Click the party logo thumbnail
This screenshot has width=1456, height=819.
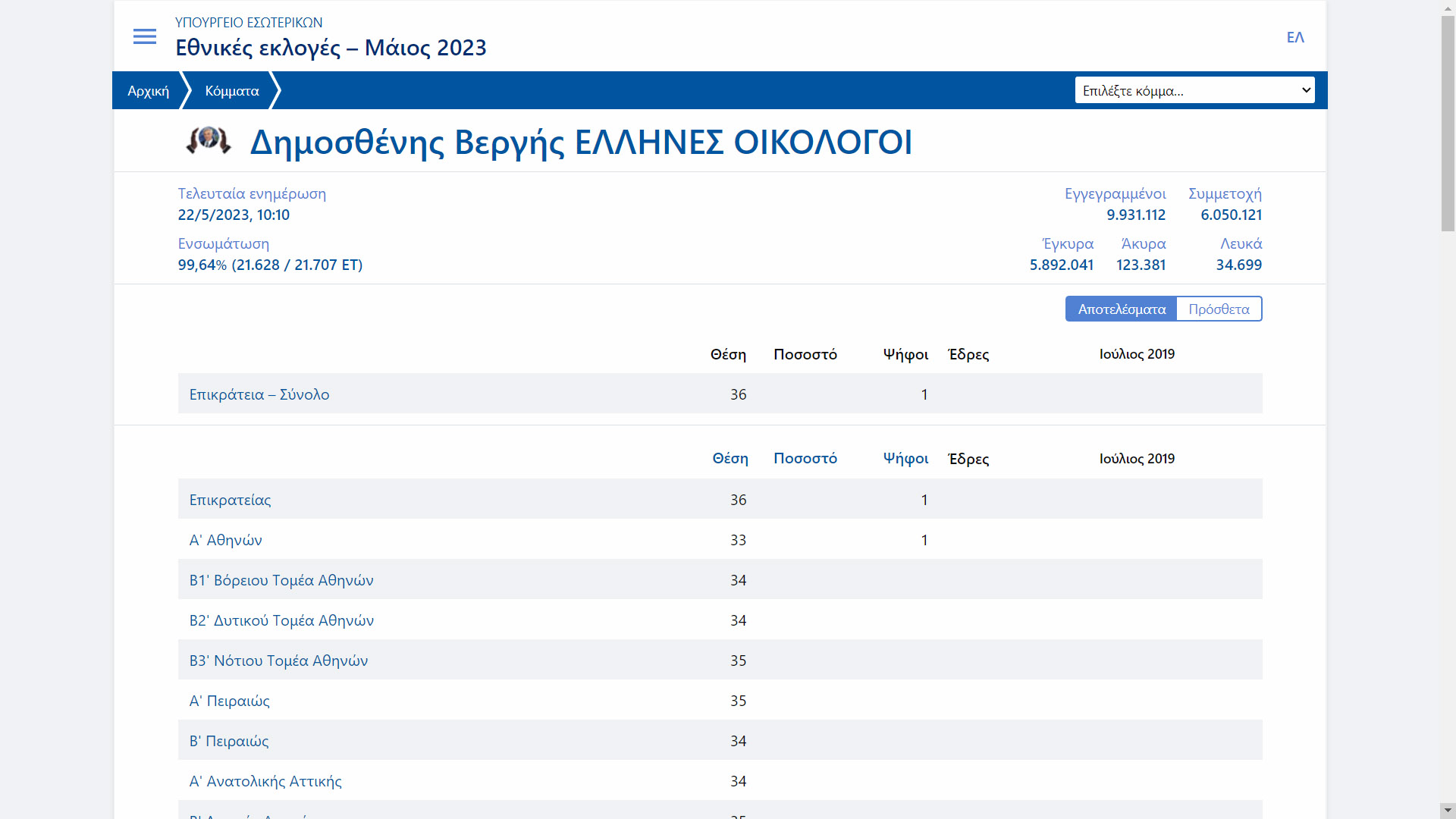(209, 141)
